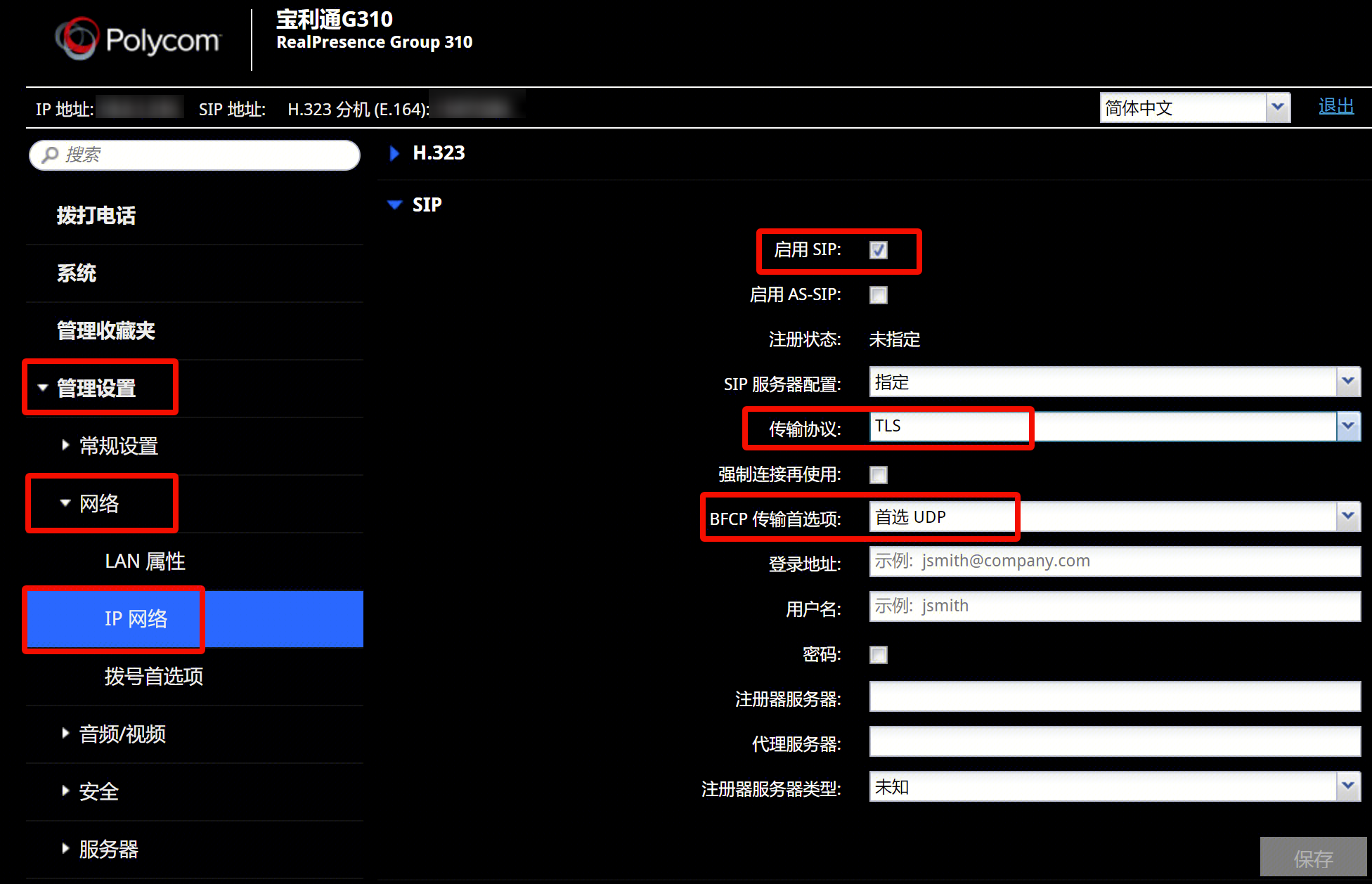This screenshot has width=1372, height=884.
Task: Open BFCP 传输首选项 dropdown
Action: tap(1115, 516)
